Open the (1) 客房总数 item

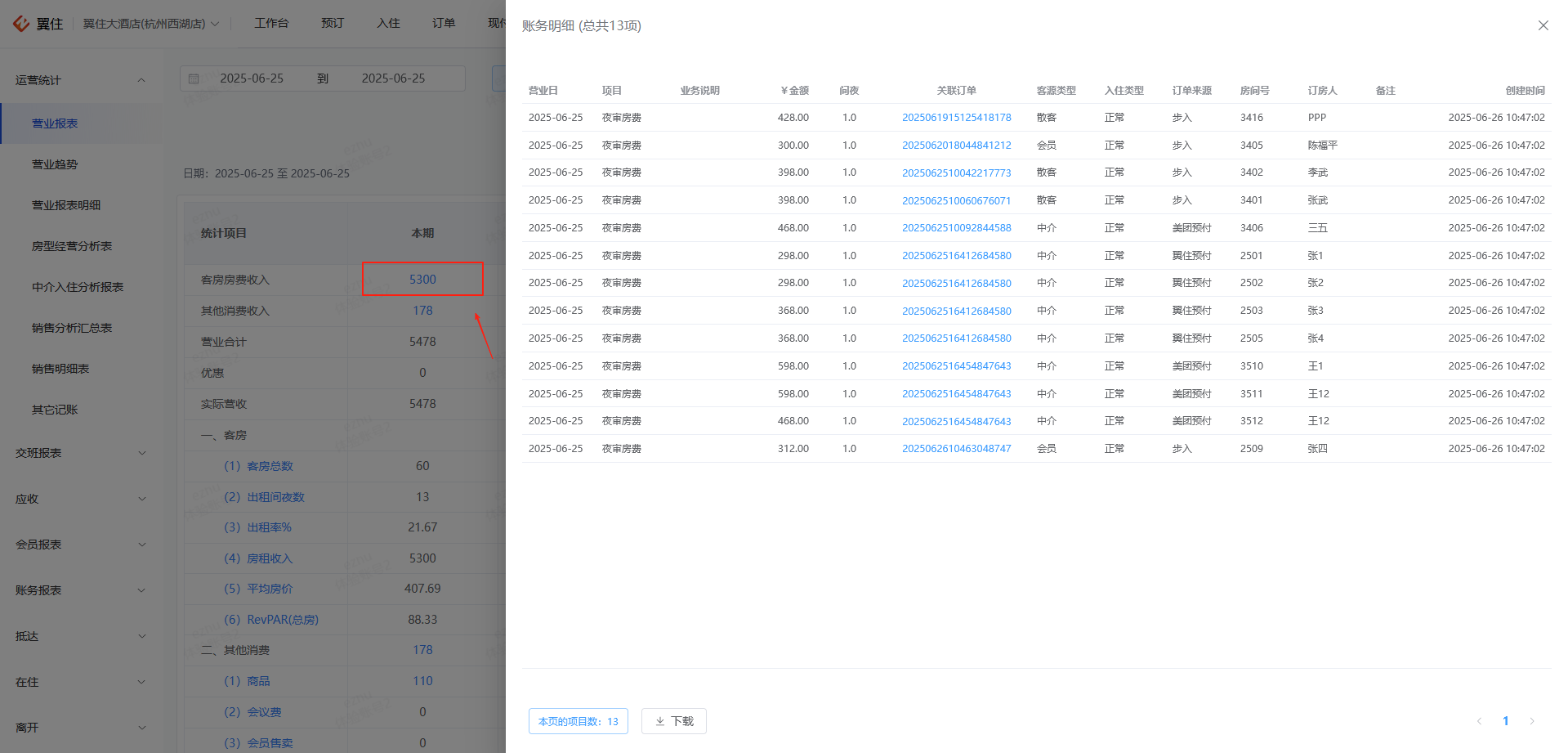click(x=258, y=466)
